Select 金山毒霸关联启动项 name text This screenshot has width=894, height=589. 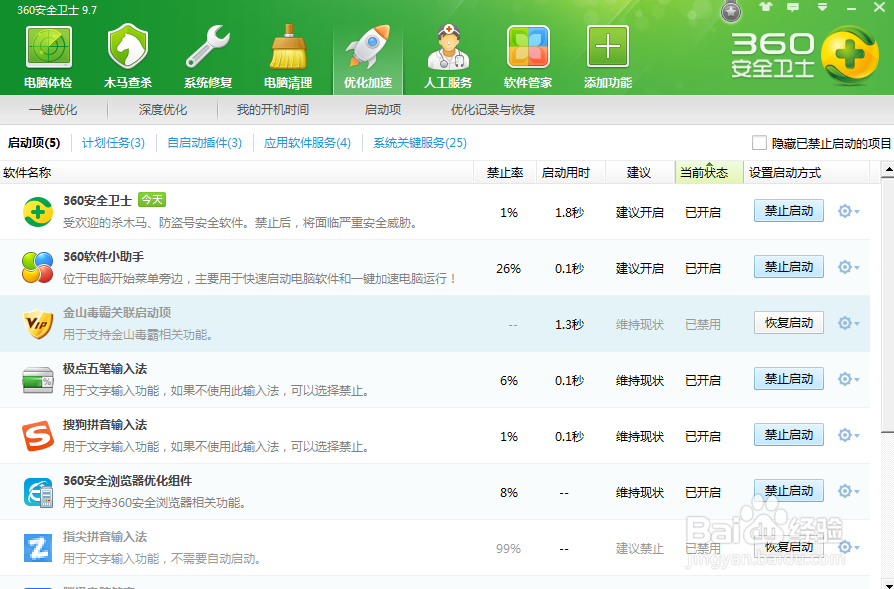(117, 312)
